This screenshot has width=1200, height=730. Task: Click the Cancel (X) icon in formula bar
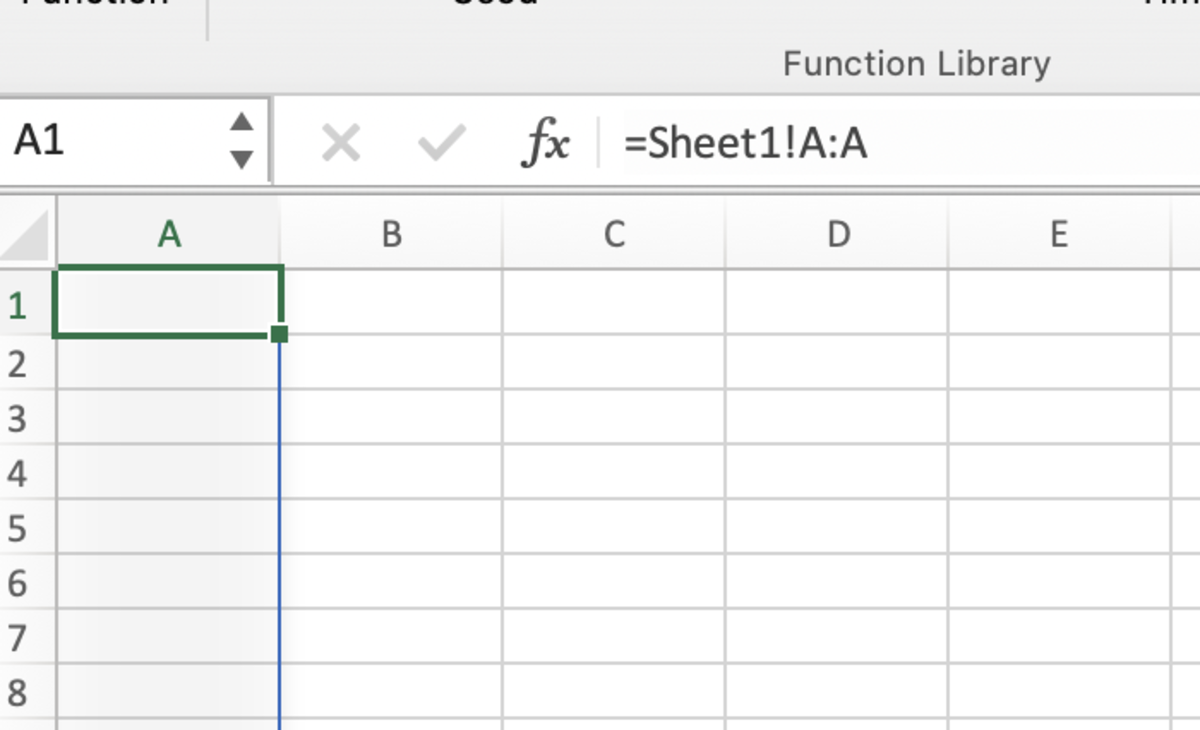(341, 144)
